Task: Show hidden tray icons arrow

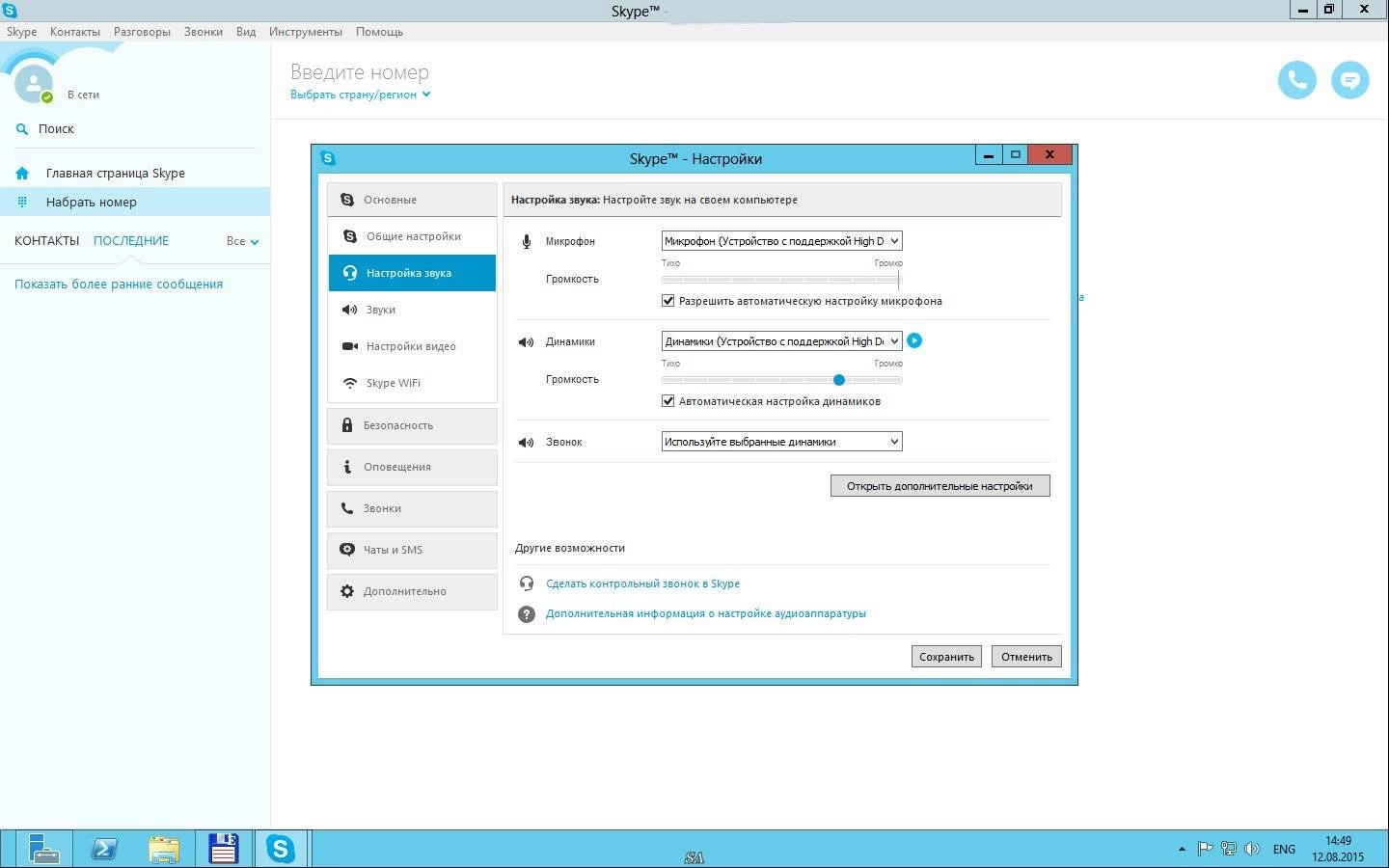Action: click(1182, 849)
